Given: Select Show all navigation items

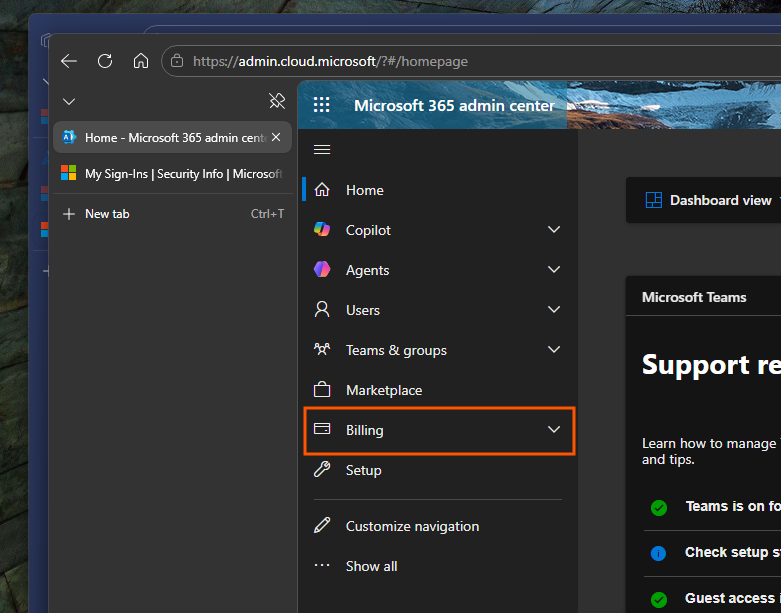Looking at the screenshot, I should 438,566.
